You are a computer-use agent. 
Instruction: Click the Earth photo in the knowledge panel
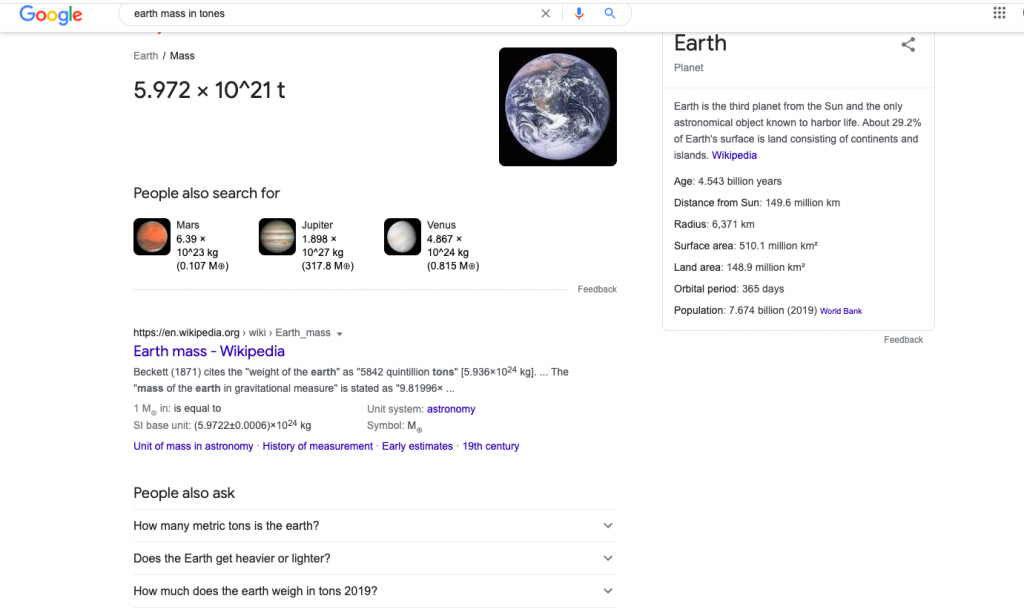coord(557,106)
